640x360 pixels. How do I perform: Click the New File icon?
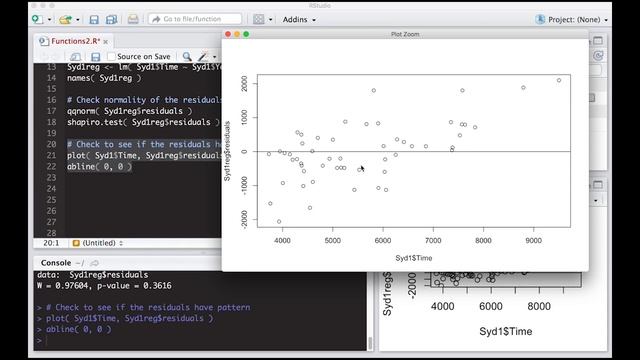pyautogui.click(x=37, y=19)
